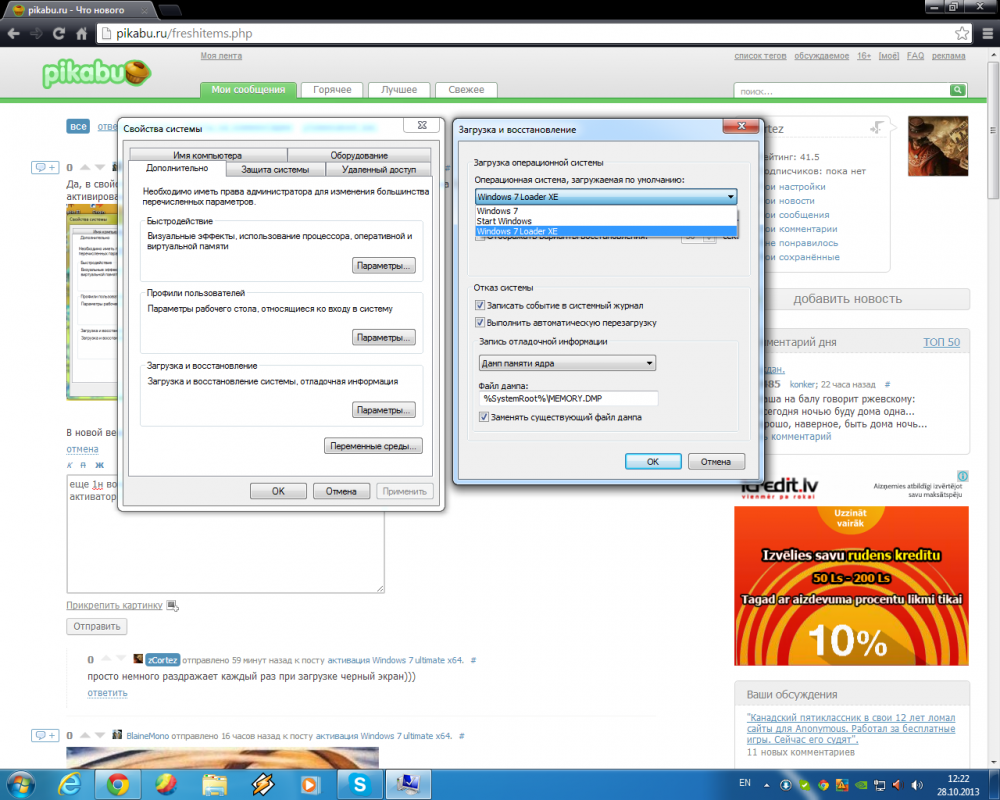The height and width of the screenshot is (800, 1000).
Task: Click the 'ответить' link under zCortez comment
Action: click(107, 693)
